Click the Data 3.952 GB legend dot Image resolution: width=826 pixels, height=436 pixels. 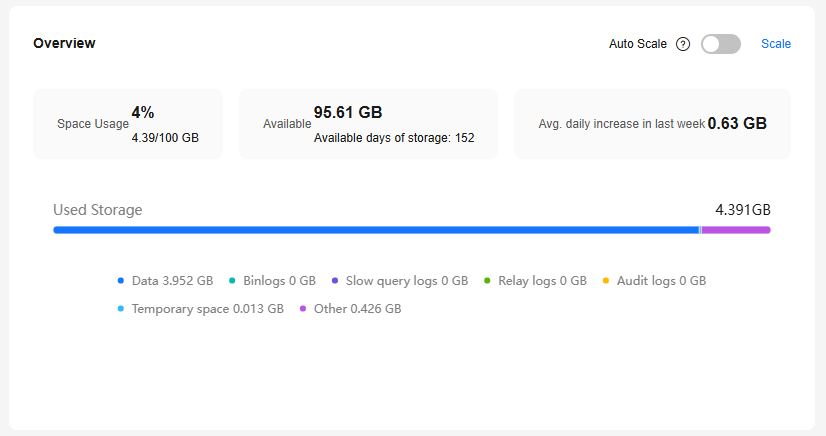pyautogui.click(x=121, y=281)
